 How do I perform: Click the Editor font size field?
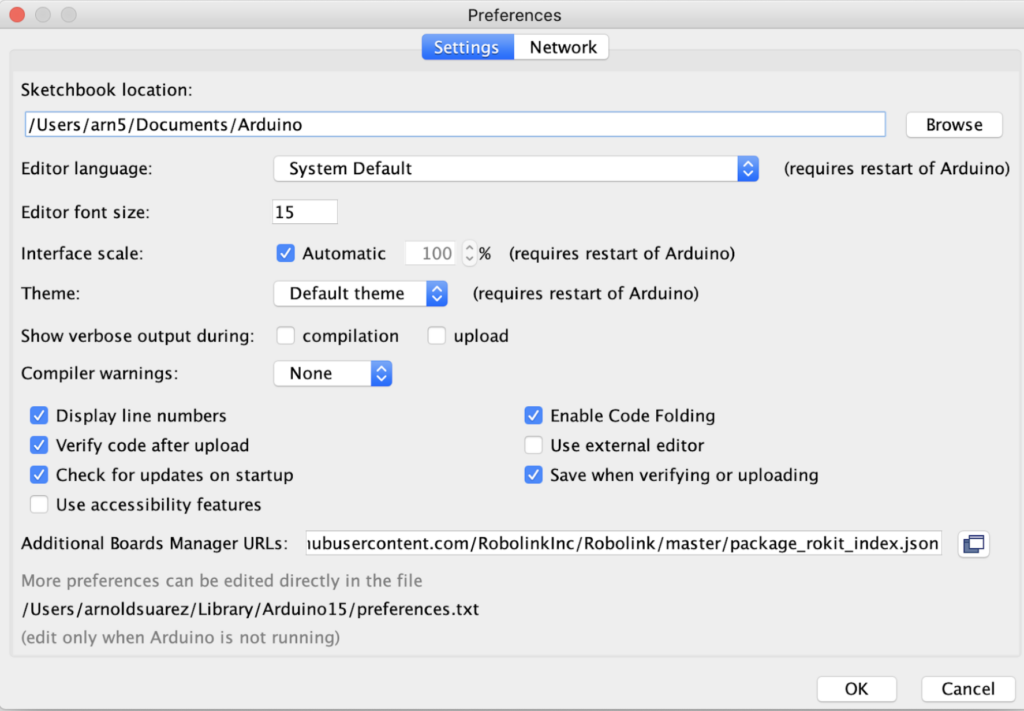tap(304, 212)
